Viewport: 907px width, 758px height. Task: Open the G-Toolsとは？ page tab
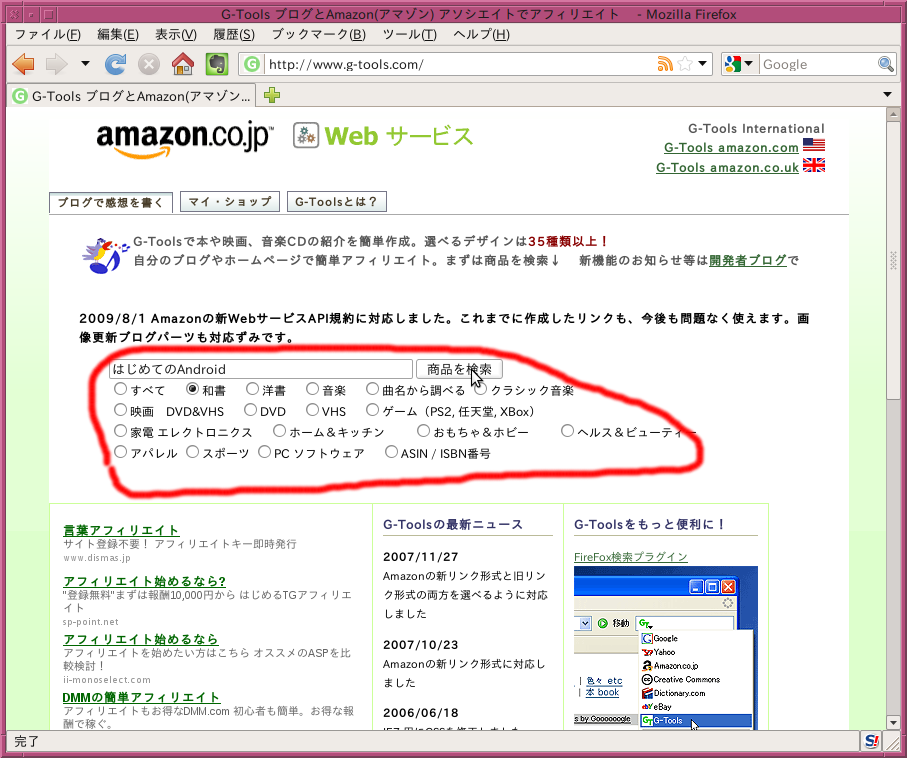click(337, 201)
